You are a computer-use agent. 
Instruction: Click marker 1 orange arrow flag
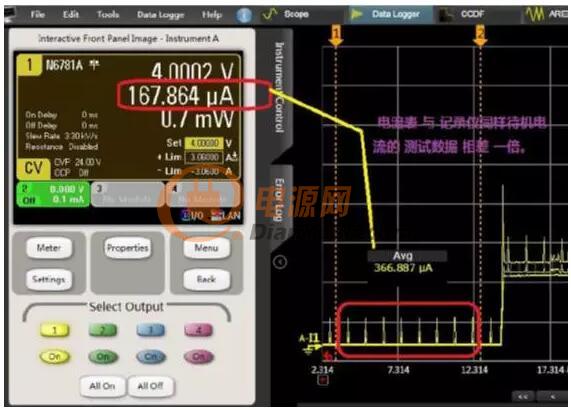335,35
